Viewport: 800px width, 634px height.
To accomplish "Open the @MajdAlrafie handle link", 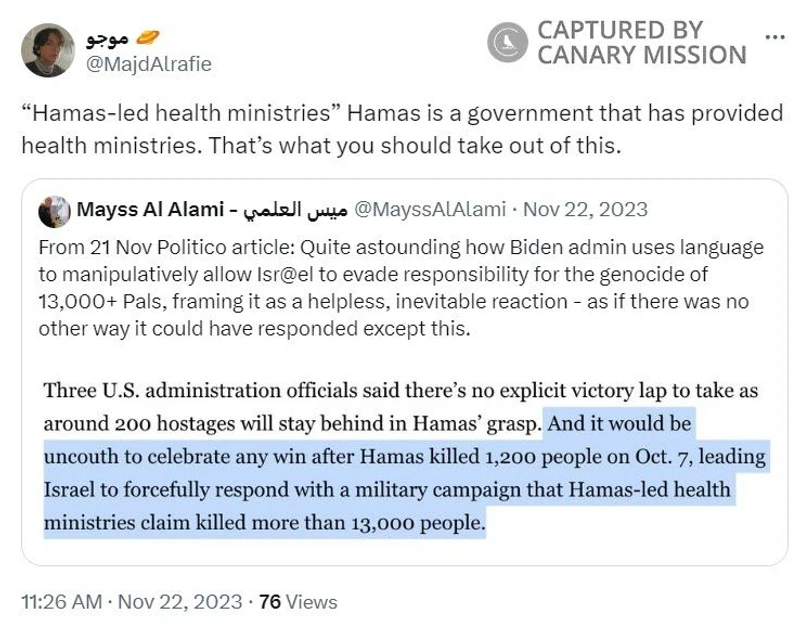I will pyautogui.click(x=146, y=63).
